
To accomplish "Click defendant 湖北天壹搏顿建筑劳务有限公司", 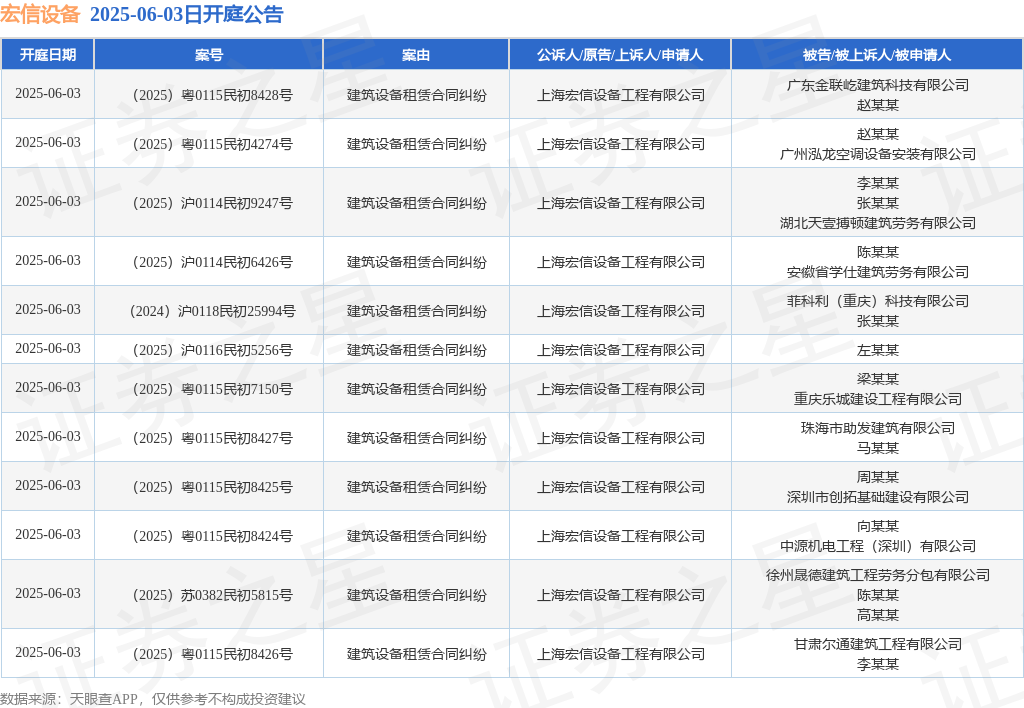I will tap(877, 223).
